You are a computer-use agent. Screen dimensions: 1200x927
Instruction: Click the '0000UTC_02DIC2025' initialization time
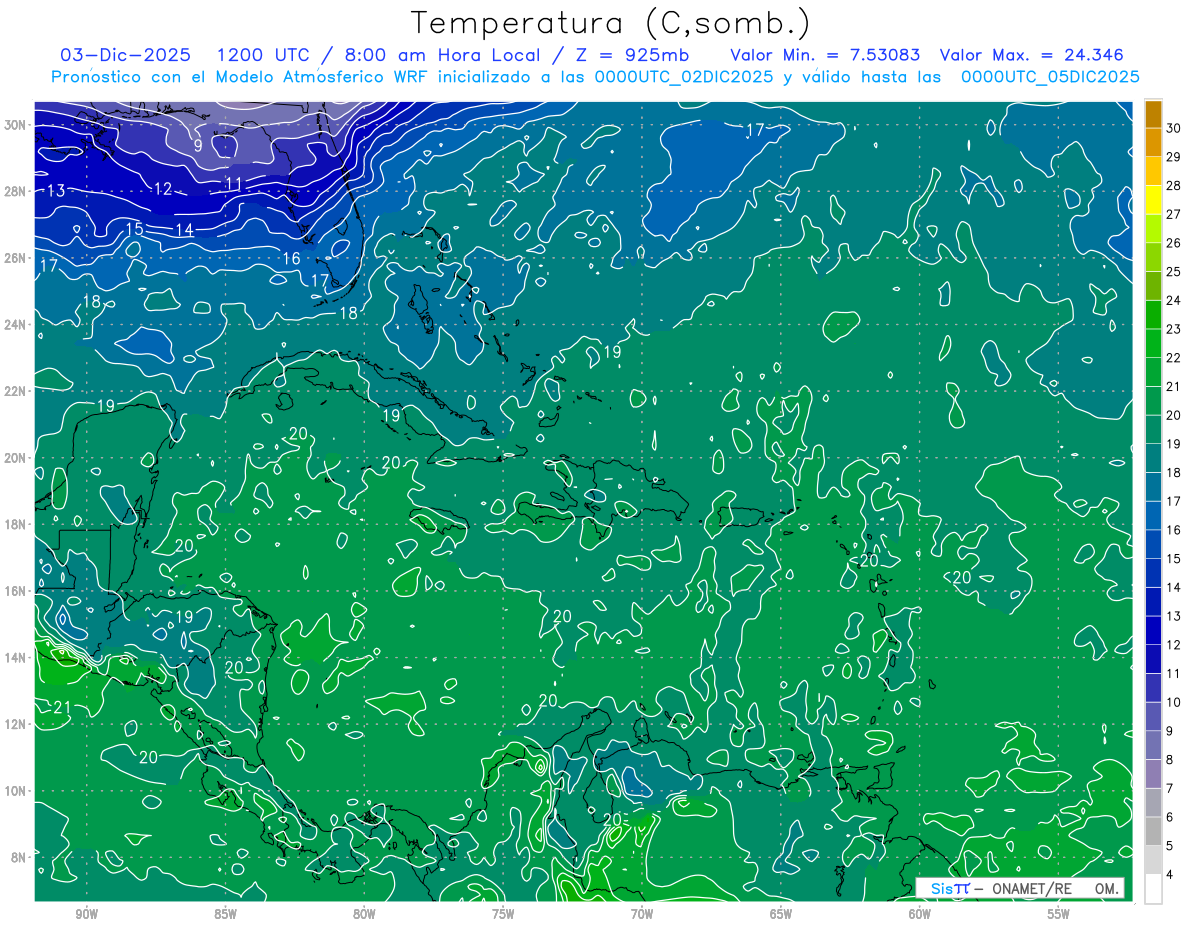click(x=682, y=76)
